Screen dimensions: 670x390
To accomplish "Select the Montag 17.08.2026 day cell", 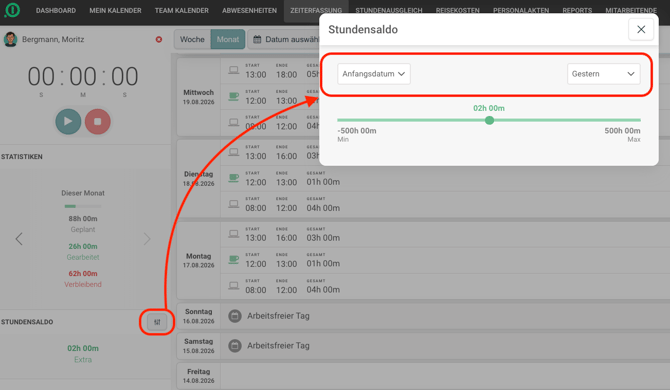I will coord(198,260).
